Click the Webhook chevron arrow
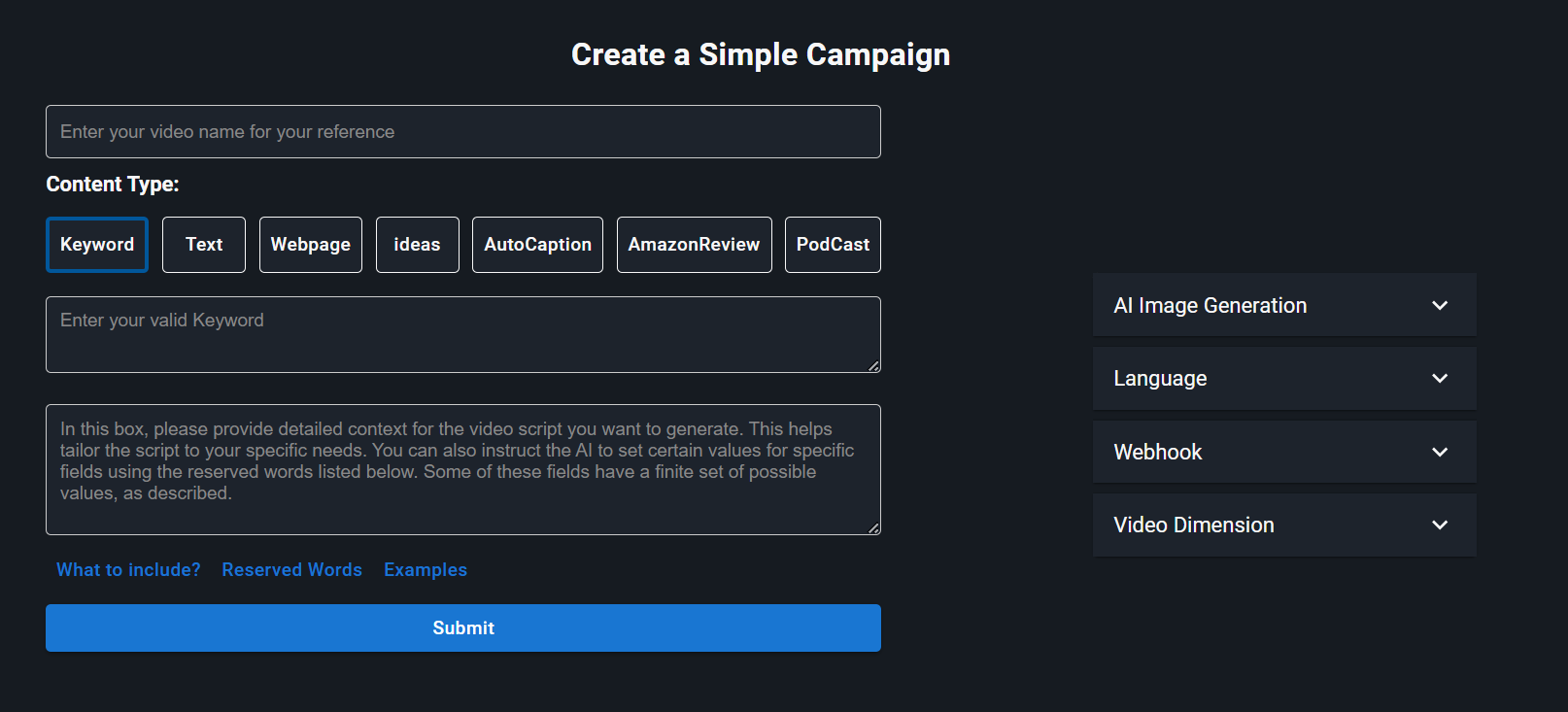The image size is (1568, 712). coord(1440,452)
